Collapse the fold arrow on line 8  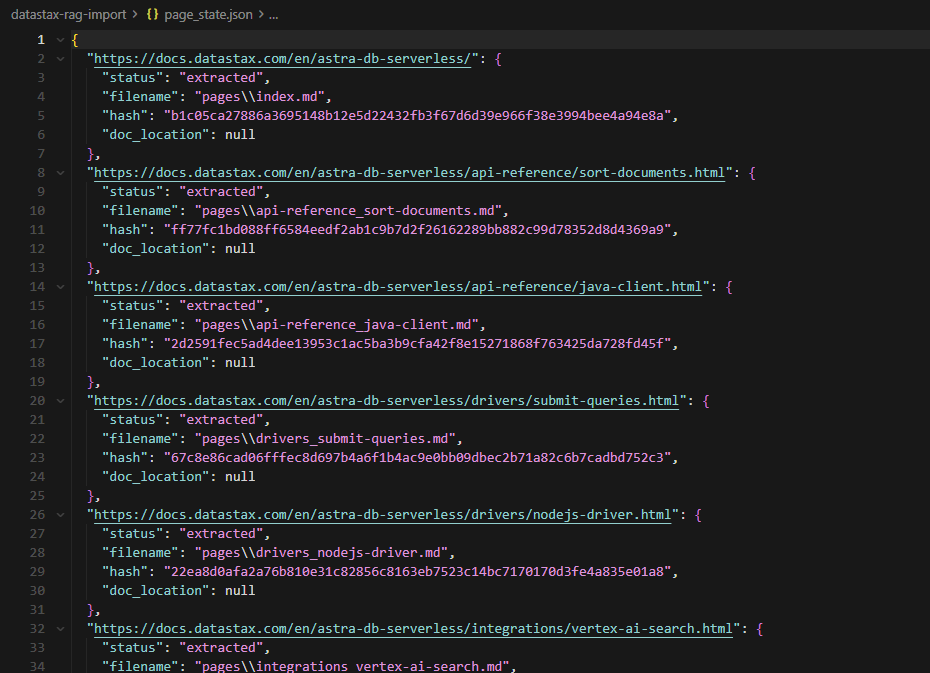60,173
